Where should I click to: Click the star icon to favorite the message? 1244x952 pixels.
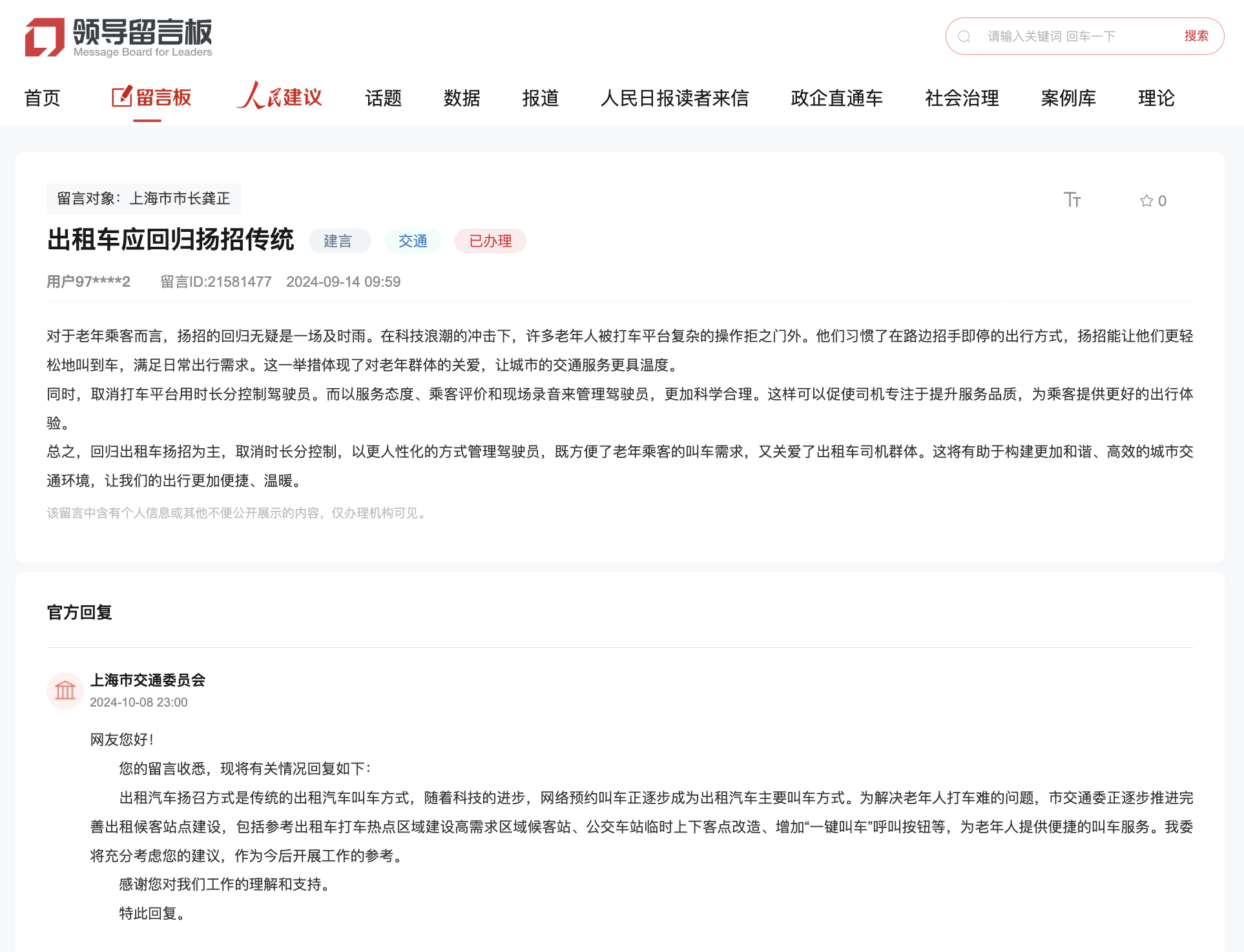[x=1146, y=200]
